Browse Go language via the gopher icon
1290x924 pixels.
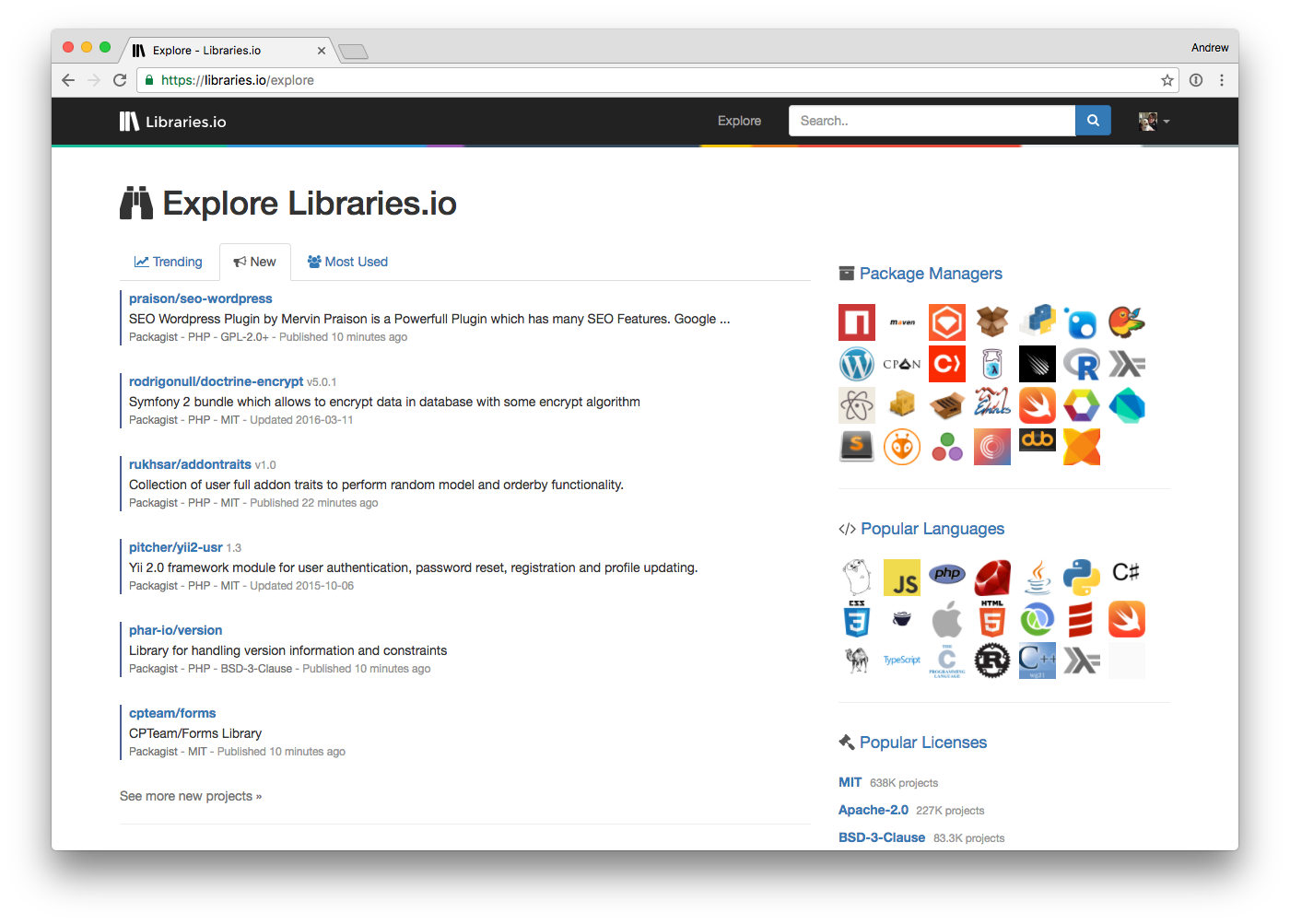[857, 578]
